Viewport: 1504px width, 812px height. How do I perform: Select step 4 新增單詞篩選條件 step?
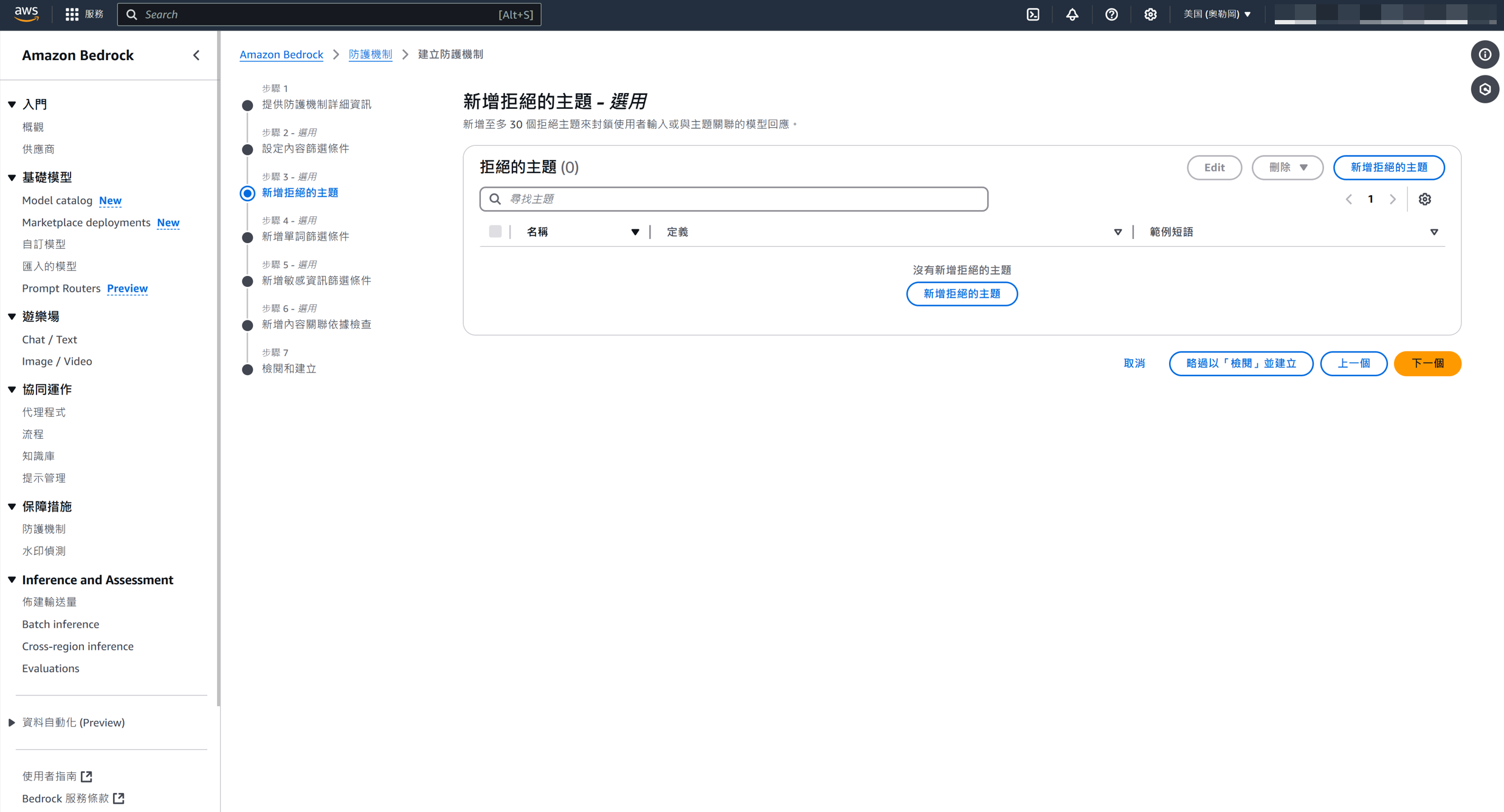click(305, 236)
